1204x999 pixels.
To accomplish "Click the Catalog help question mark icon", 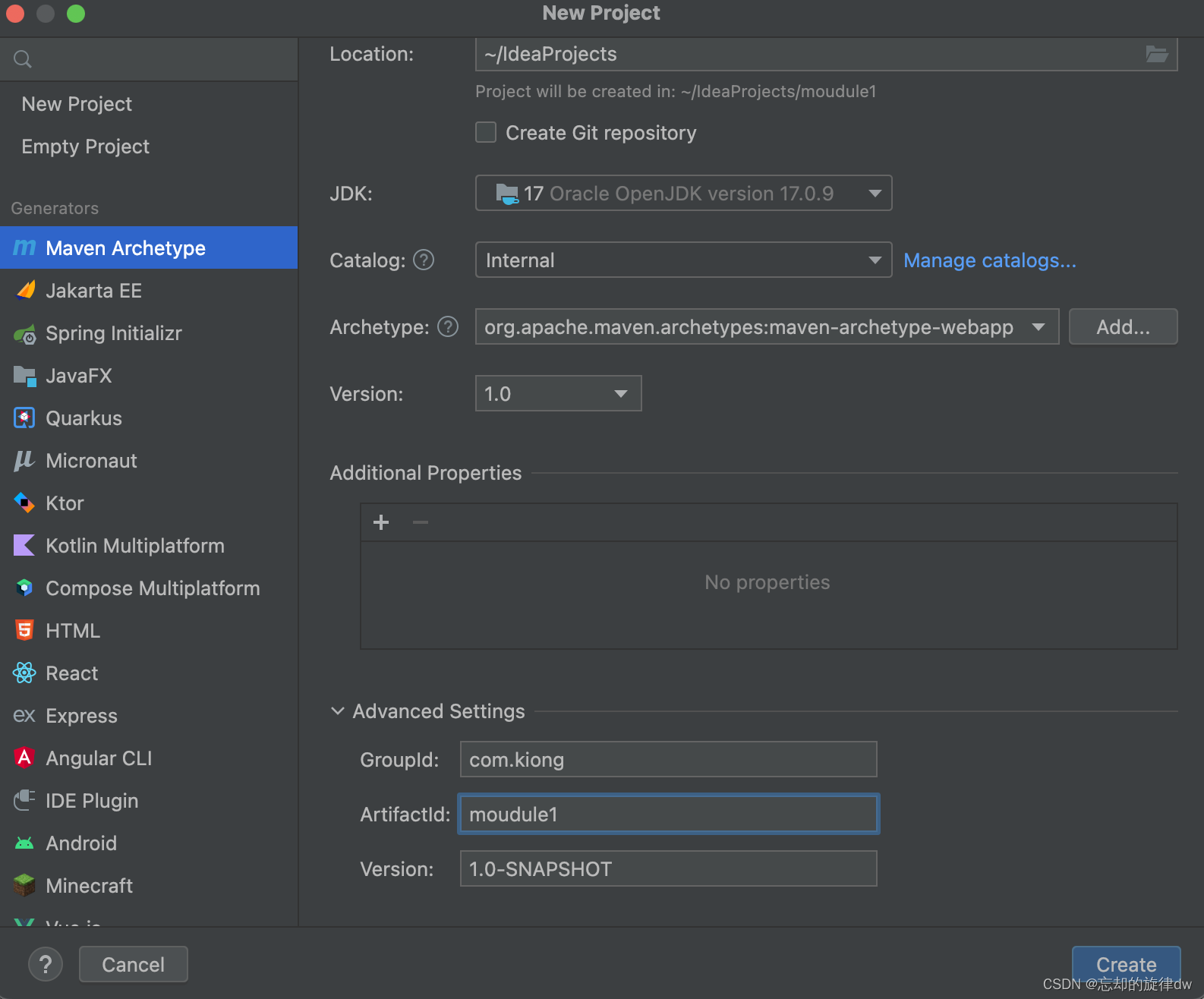I will pyautogui.click(x=424, y=260).
